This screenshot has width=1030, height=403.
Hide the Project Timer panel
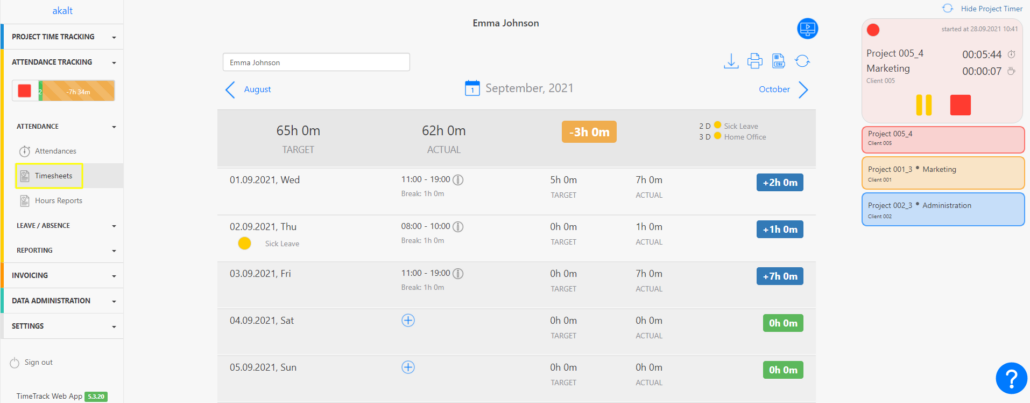[x=980, y=8]
